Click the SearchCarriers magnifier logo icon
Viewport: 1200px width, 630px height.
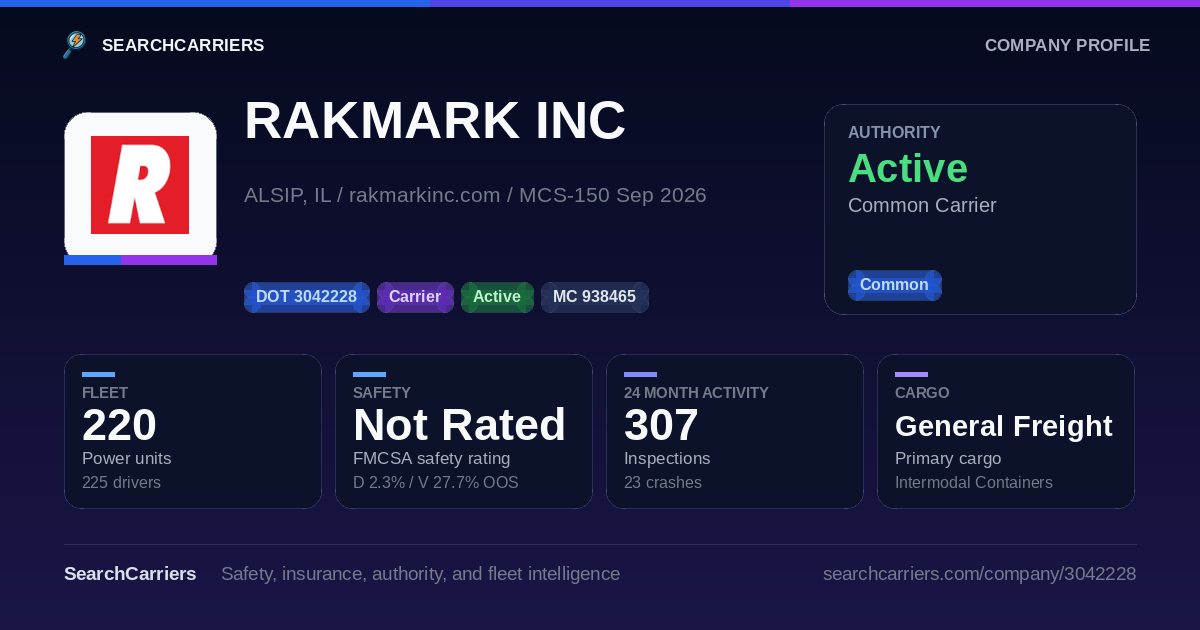tap(75, 45)
